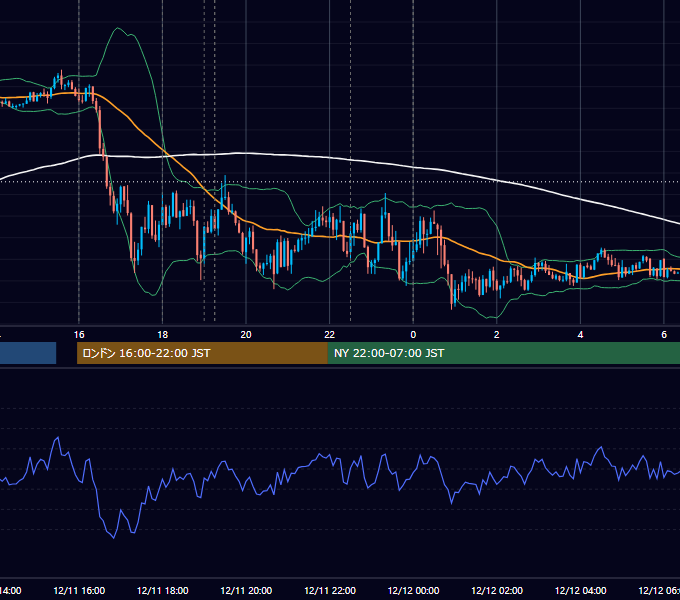Click the "12/12 04:00" date label

click(581, 590)
